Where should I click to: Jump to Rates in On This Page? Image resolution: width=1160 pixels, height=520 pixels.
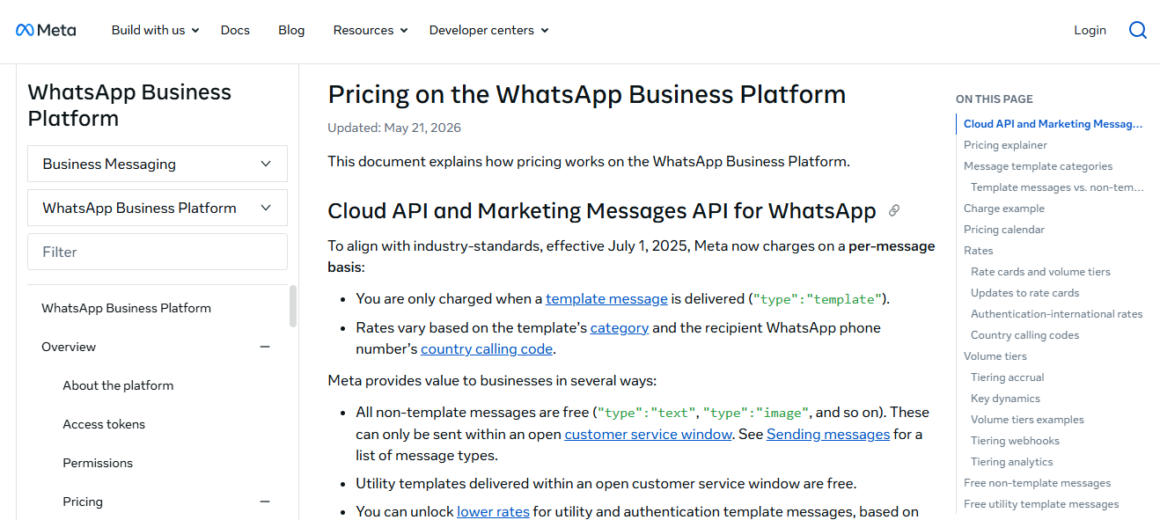[x=979, y=251]
